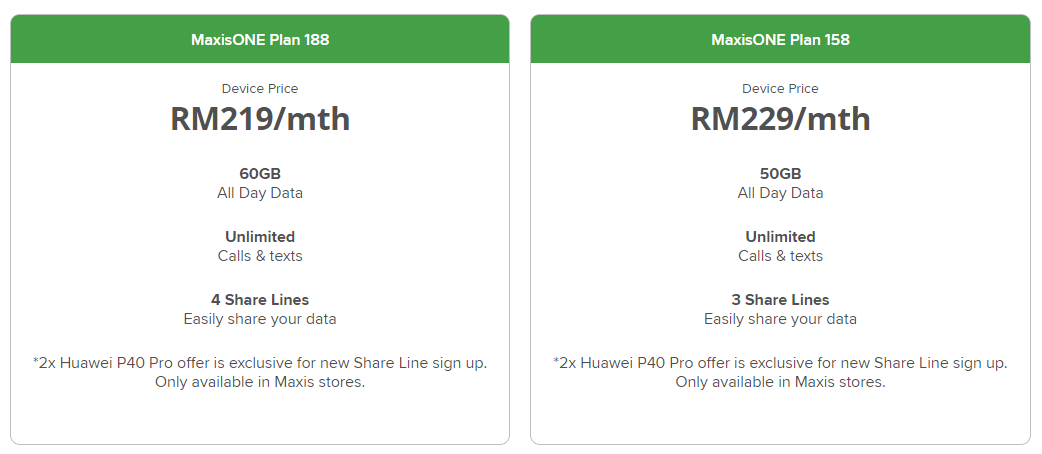Click the 4 Share Lines label
The width and height of the screenshot is (1042, 454).
pos(260,300)
